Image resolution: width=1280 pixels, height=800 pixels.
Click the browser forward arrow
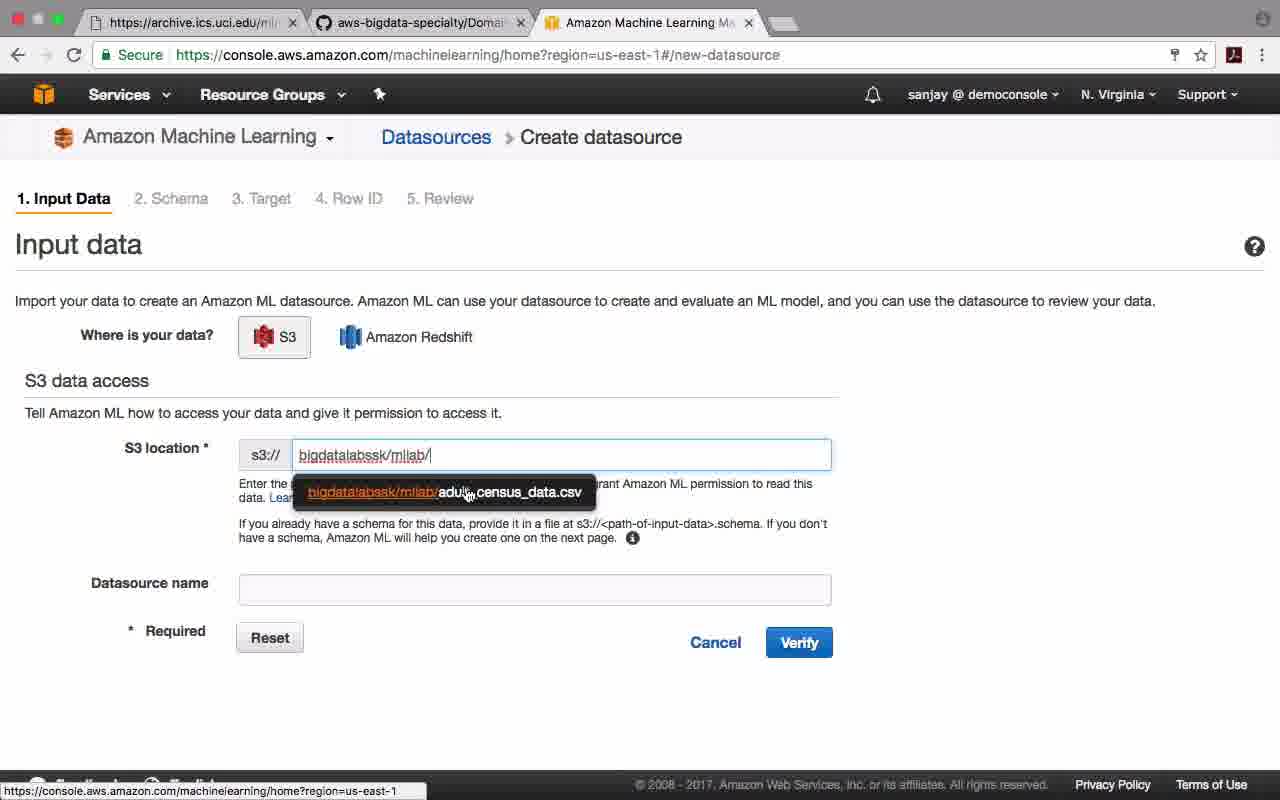pyautogui.click(x=46, y=55)
